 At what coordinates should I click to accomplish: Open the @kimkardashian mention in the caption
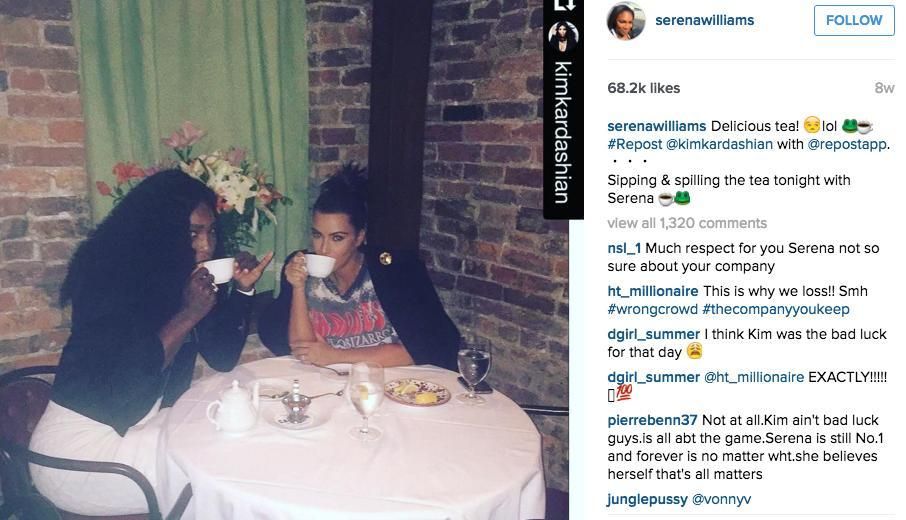[x=719, y=144]
